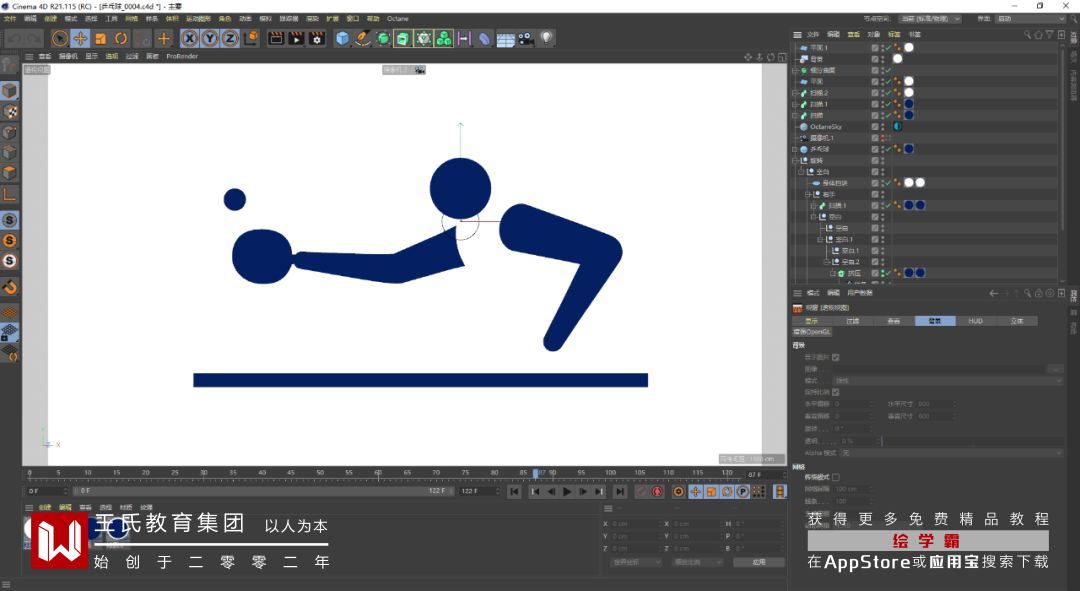The width and height of the screenshot is (1080, 591).
Task: Open the 模式 dropdown in attributes
Action: click(x=948, y=381)
